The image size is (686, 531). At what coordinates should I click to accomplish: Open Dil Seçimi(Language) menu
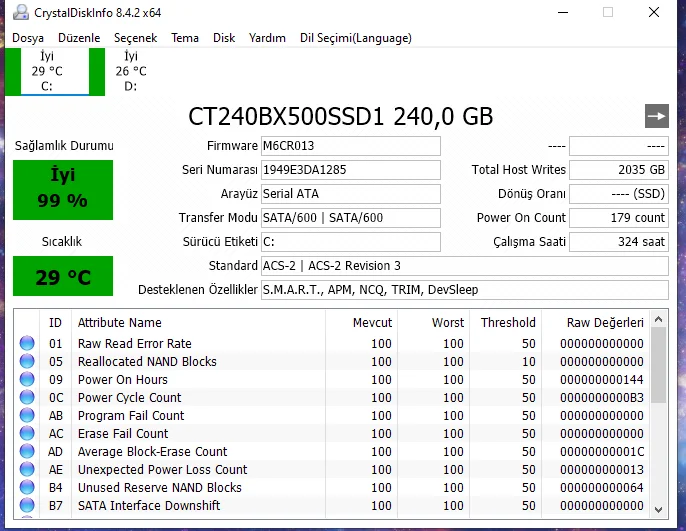356,38
